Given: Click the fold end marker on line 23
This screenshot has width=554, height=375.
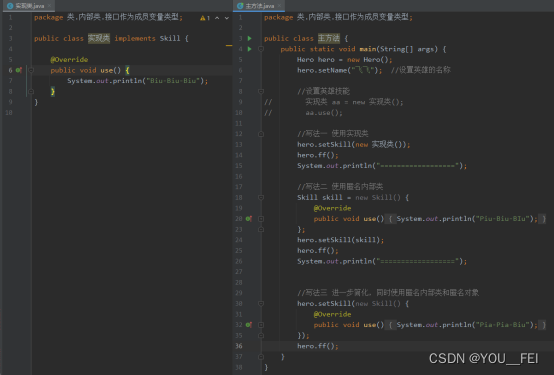Looking at the screenshot, I should coord(261,229).
